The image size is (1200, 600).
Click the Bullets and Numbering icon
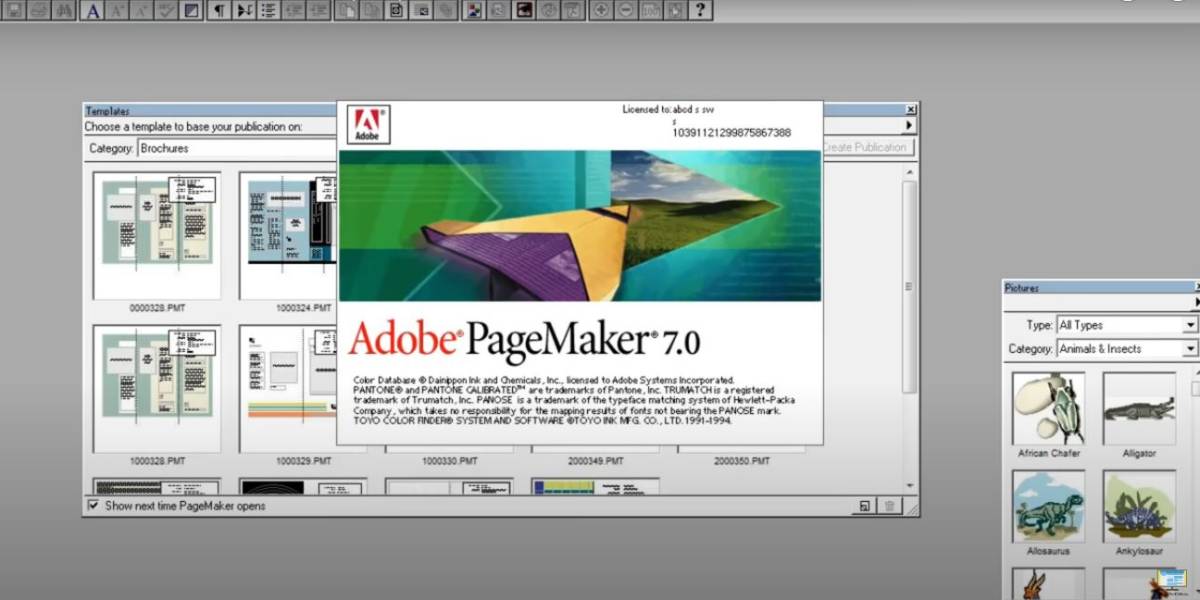[270, 11]
